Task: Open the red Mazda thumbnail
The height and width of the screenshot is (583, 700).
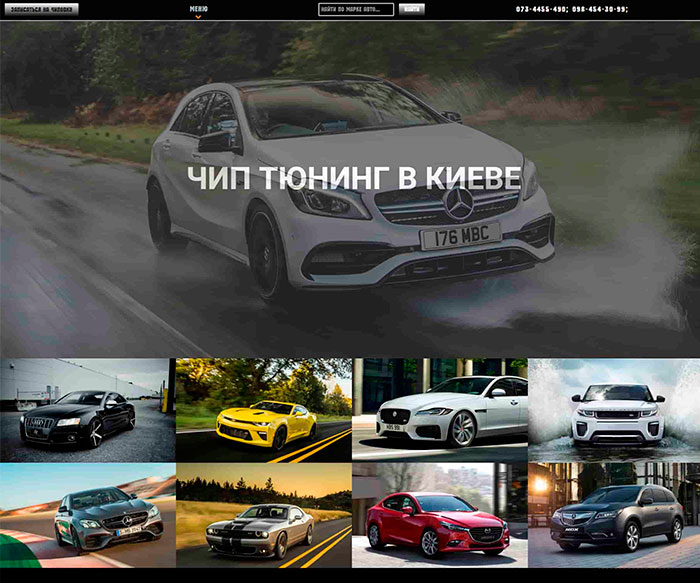Action: tap(440, 515)
